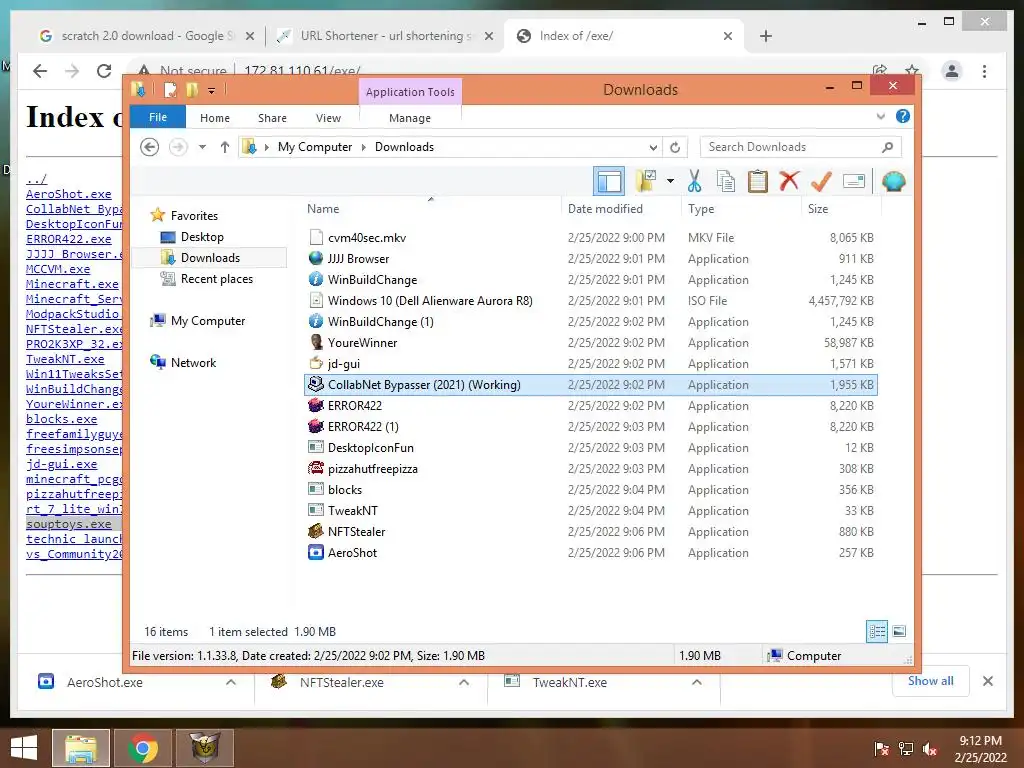Select the pizzahutfreepizza application icon
Viewport: 1024px width, 768px height.
point(316,468)
